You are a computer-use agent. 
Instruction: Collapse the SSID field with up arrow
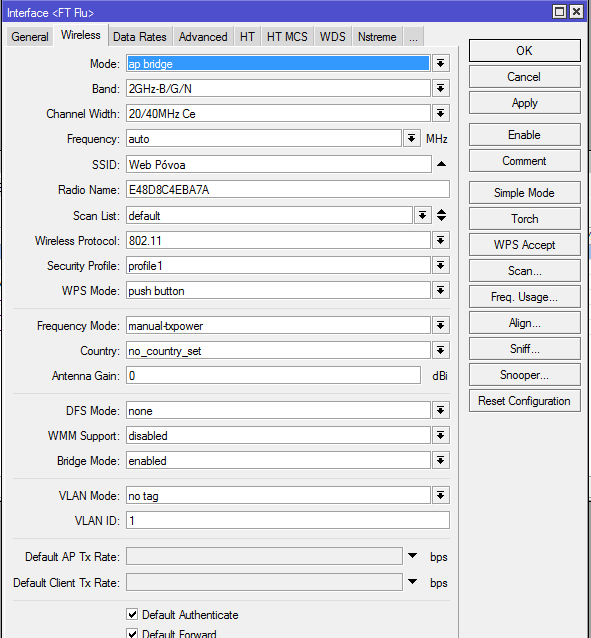coord(441,164)
